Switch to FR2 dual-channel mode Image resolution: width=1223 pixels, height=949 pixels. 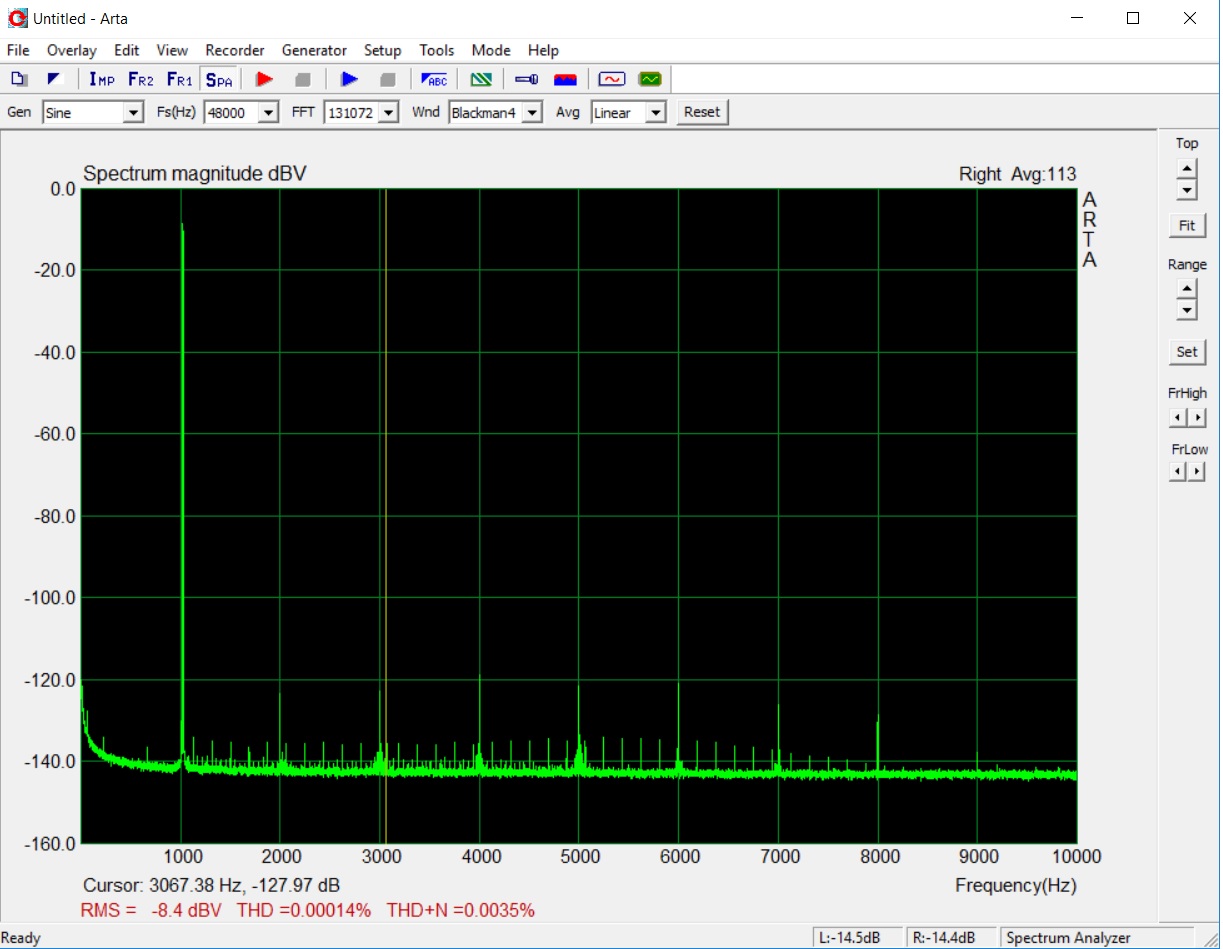[x=141, y=79]
